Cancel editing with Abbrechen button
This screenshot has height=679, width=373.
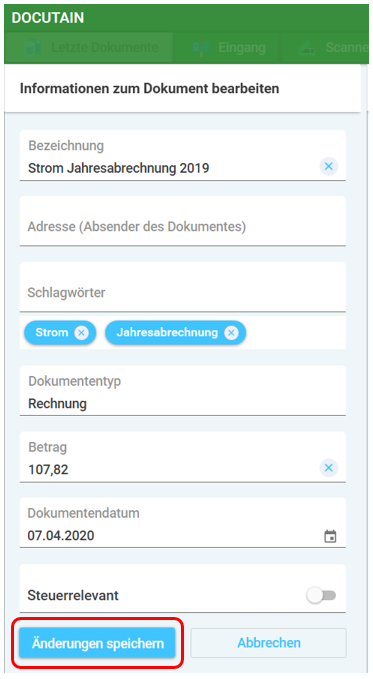269,643
